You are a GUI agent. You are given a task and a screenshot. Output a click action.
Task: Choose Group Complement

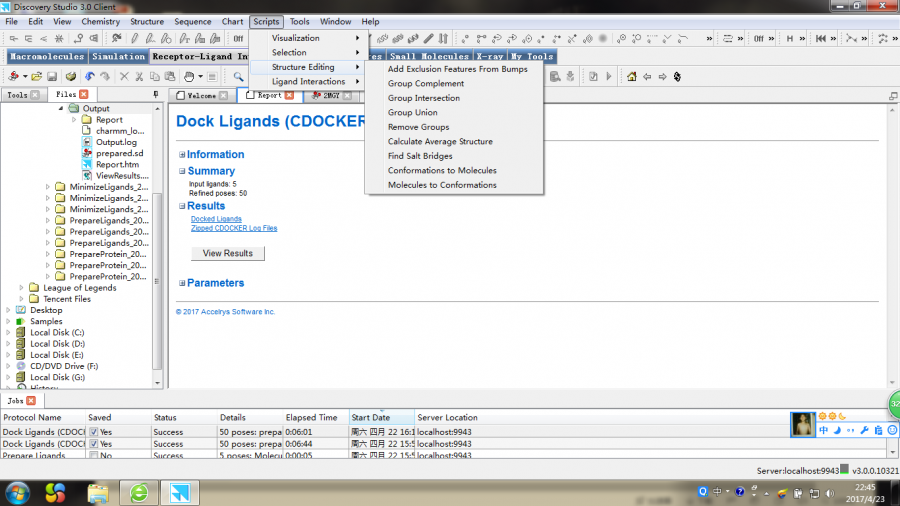click(x=425, y=83)
